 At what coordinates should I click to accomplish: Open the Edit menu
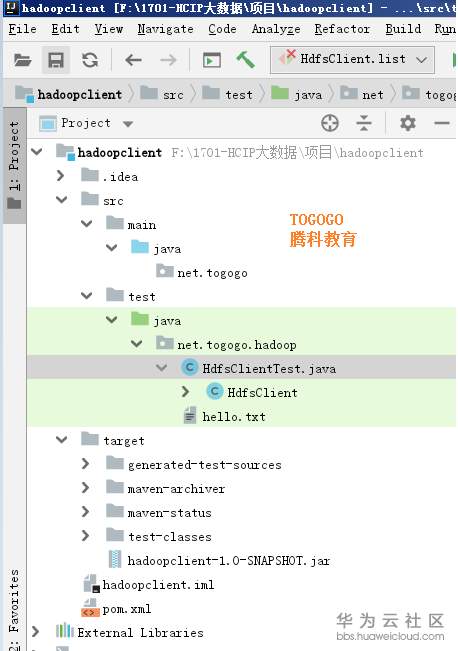coord(65,29)
